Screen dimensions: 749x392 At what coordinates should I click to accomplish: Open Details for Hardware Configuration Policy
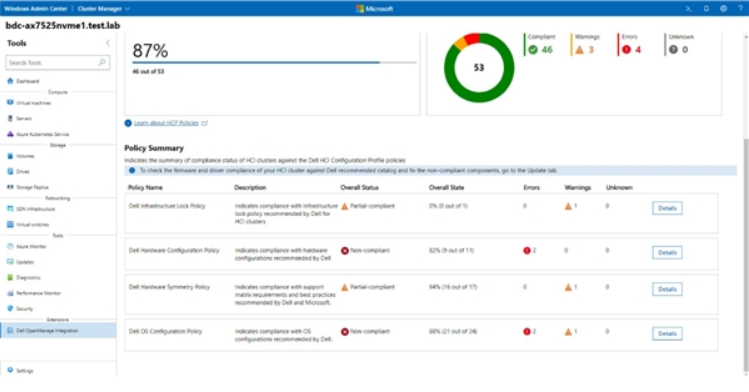pos(667,253)
